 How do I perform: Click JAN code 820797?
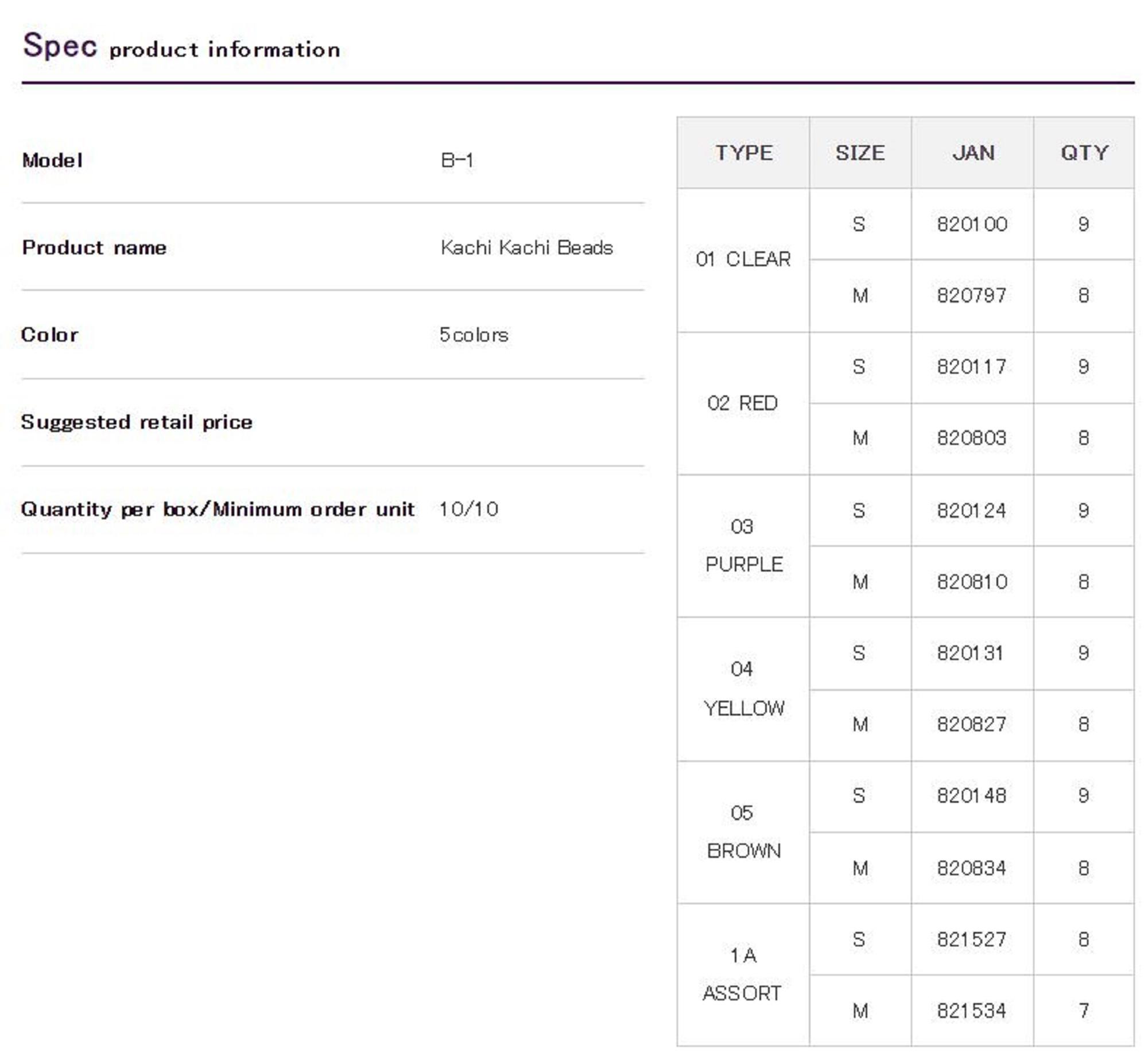coord(972,296)
